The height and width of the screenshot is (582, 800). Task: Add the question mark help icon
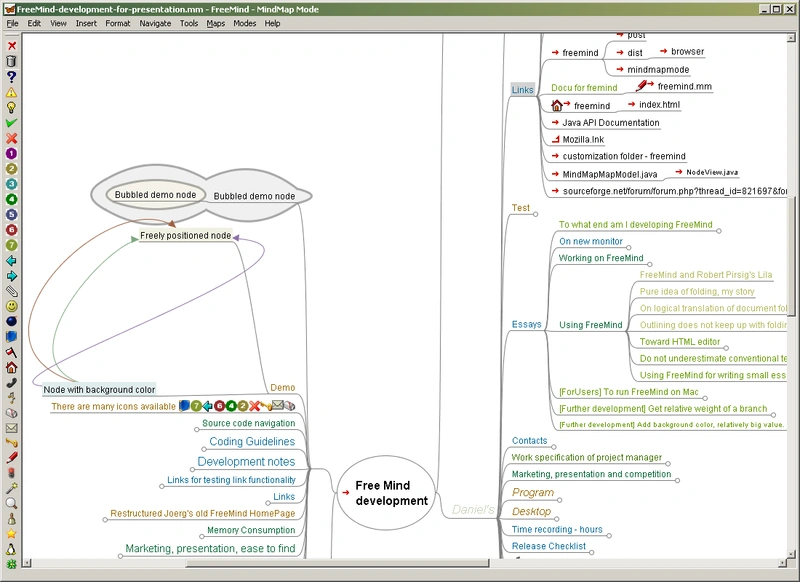click(x=10, y=78)
